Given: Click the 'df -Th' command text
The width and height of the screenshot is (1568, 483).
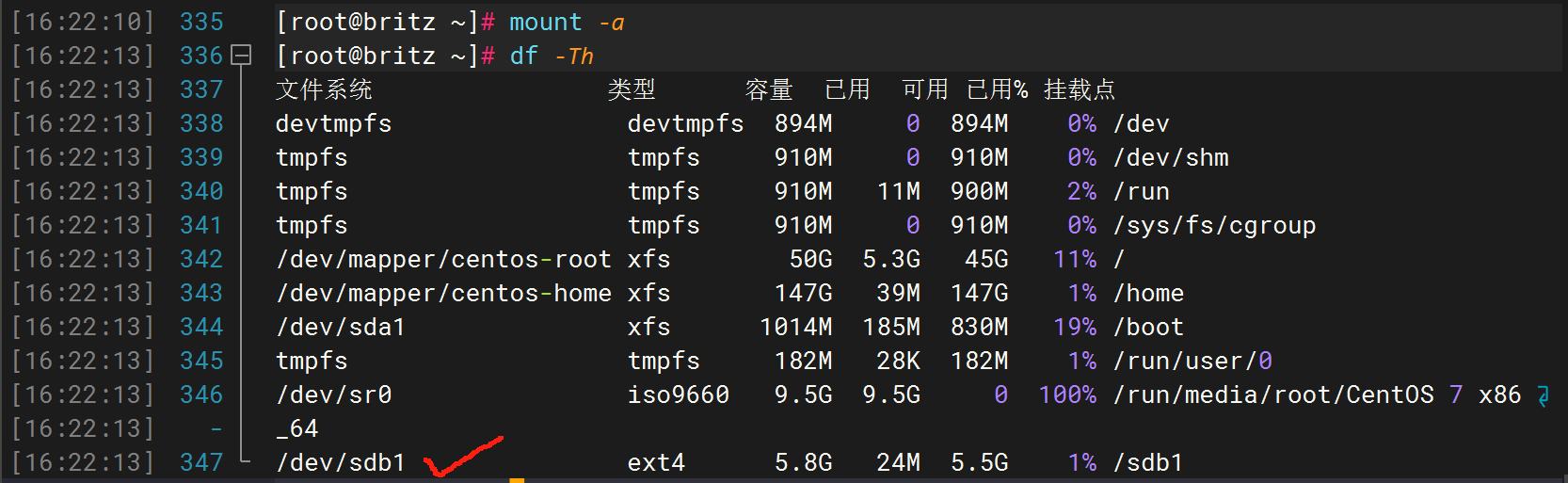Looking at the screenshot, I should [552, 56].
